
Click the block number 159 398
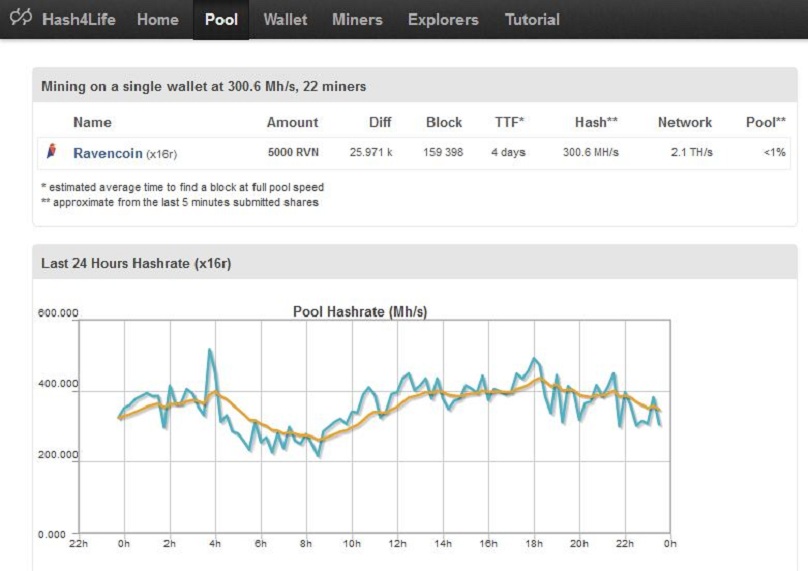[x=443, y=153]
